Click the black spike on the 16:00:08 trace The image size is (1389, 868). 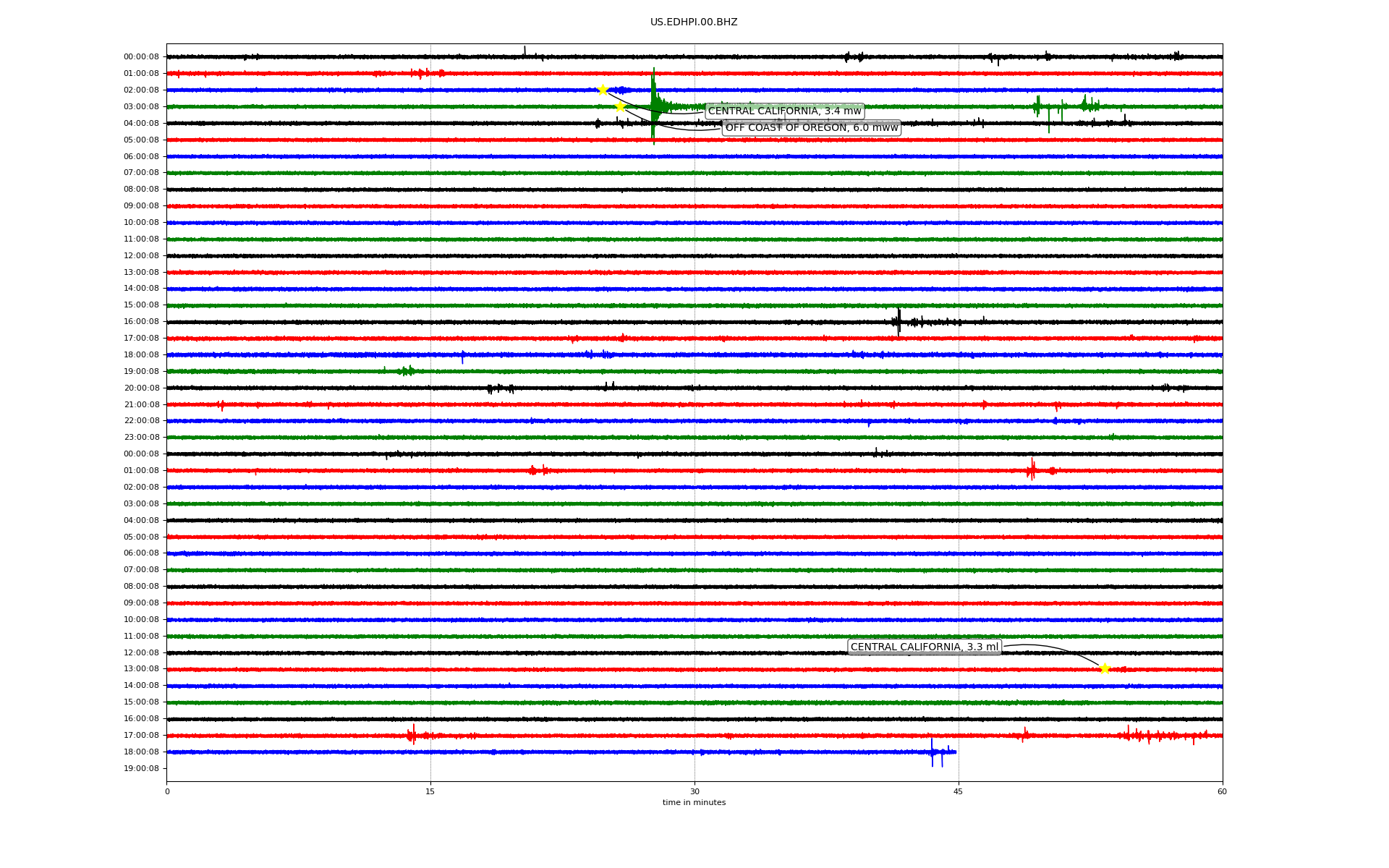899,321
